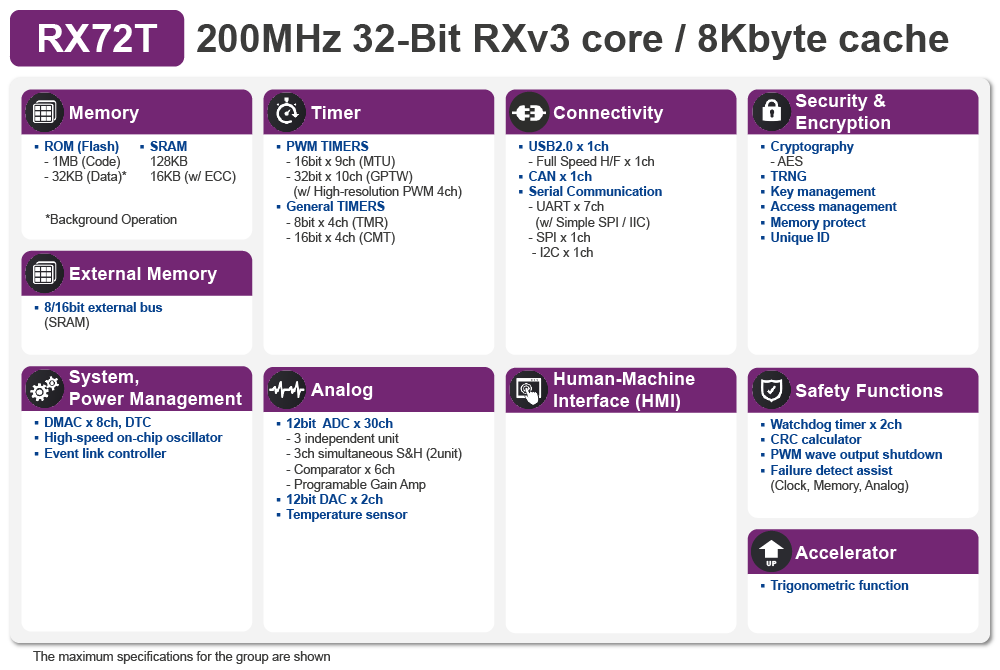
Task: Select the Security & Encryption padlock icon
Action: coord(771,112)
